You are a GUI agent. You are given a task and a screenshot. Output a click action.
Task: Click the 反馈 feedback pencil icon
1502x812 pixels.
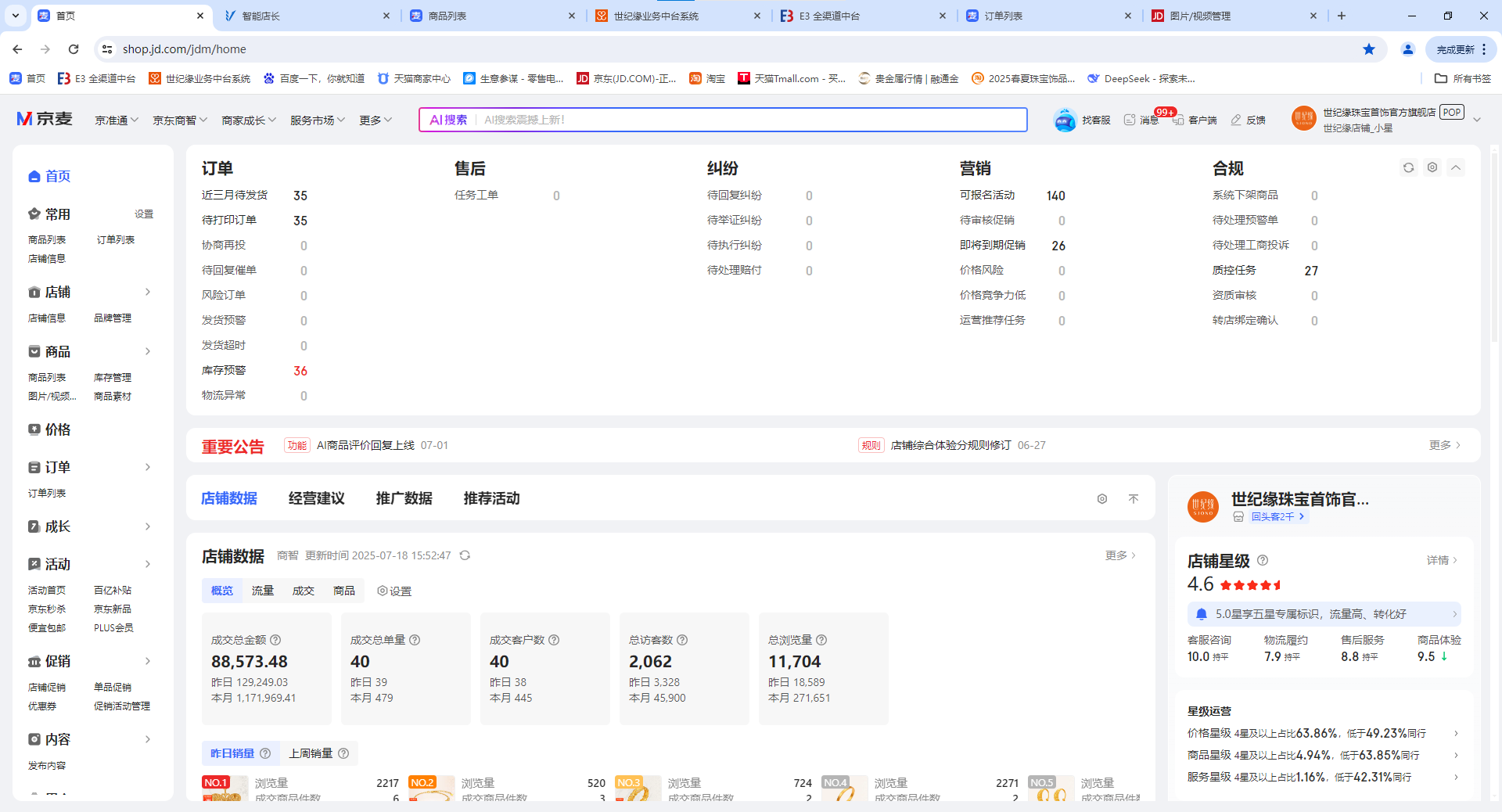1236,120
